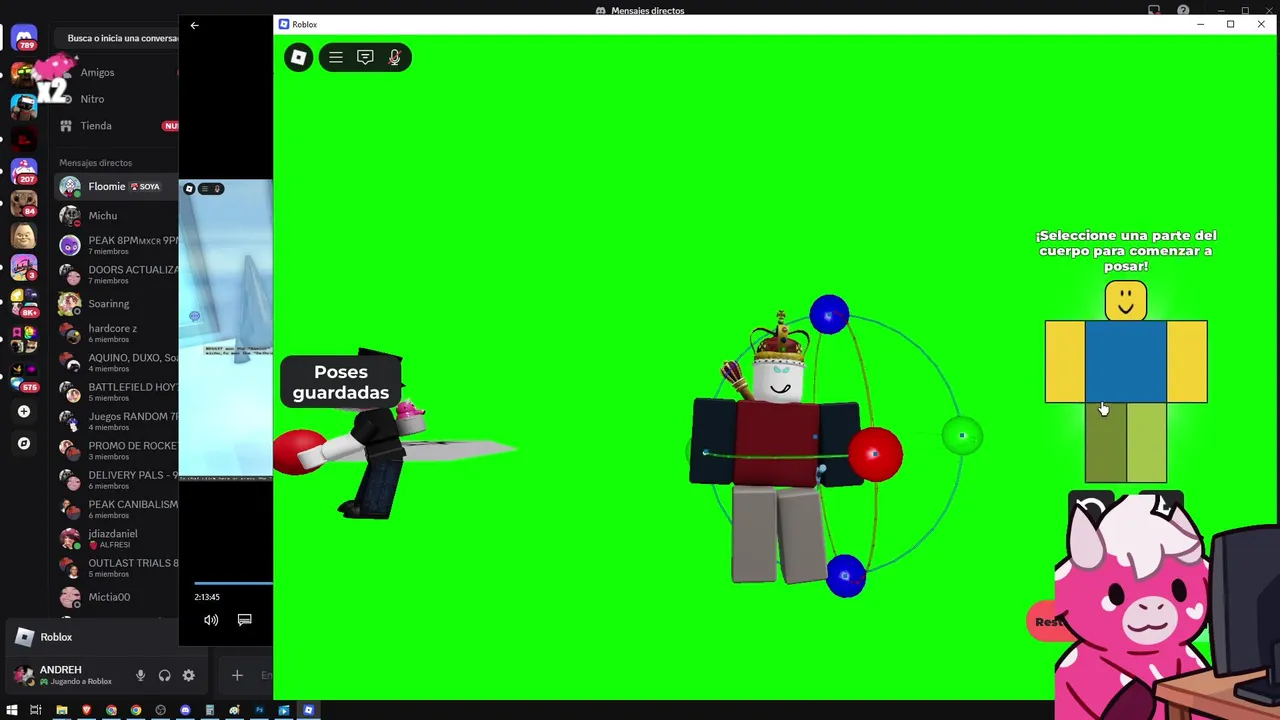Open File Explorer from the taskbar
Viewport: 1280px width, 720px height.
click(x=62, y=710)
